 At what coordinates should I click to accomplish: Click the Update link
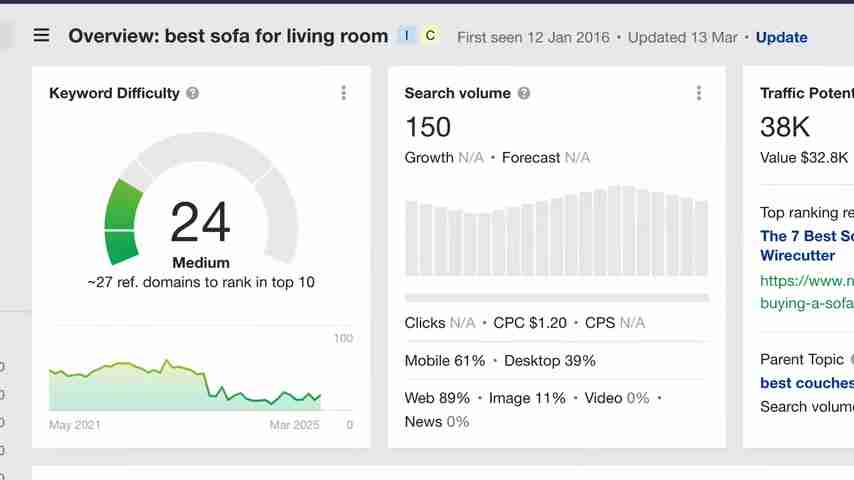pos(781,37)
